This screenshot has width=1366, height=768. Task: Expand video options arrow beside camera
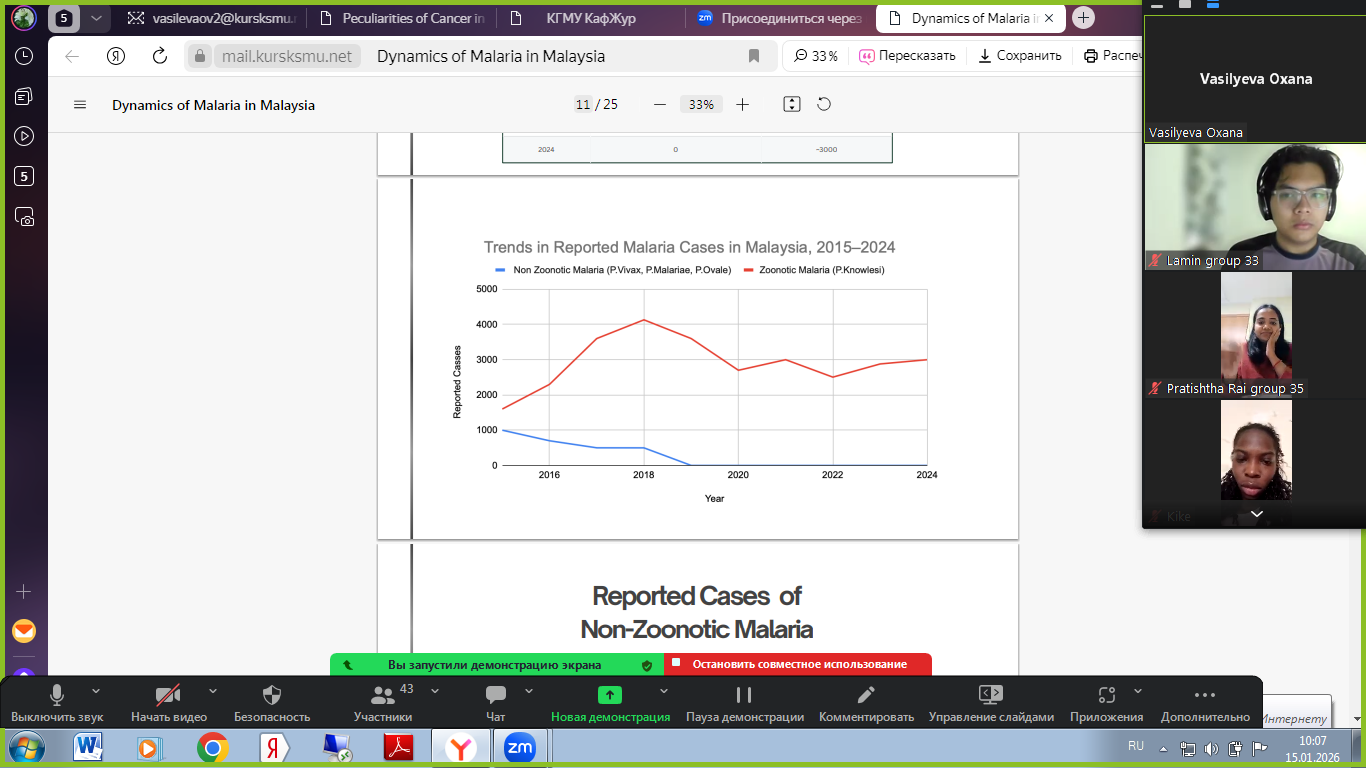(x=212, y=690)
